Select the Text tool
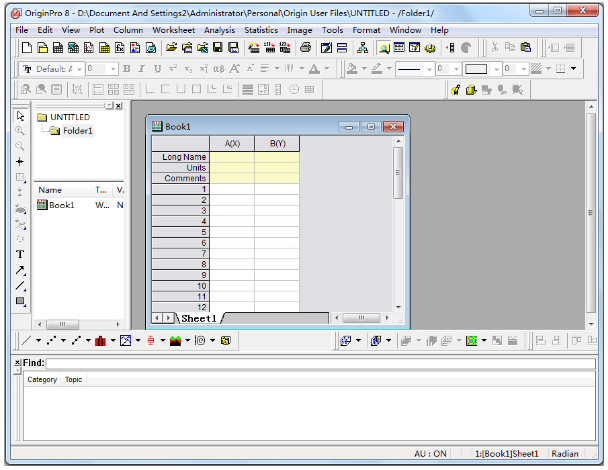The width and height of the screenshot is (608, 470). pos(20,254)
